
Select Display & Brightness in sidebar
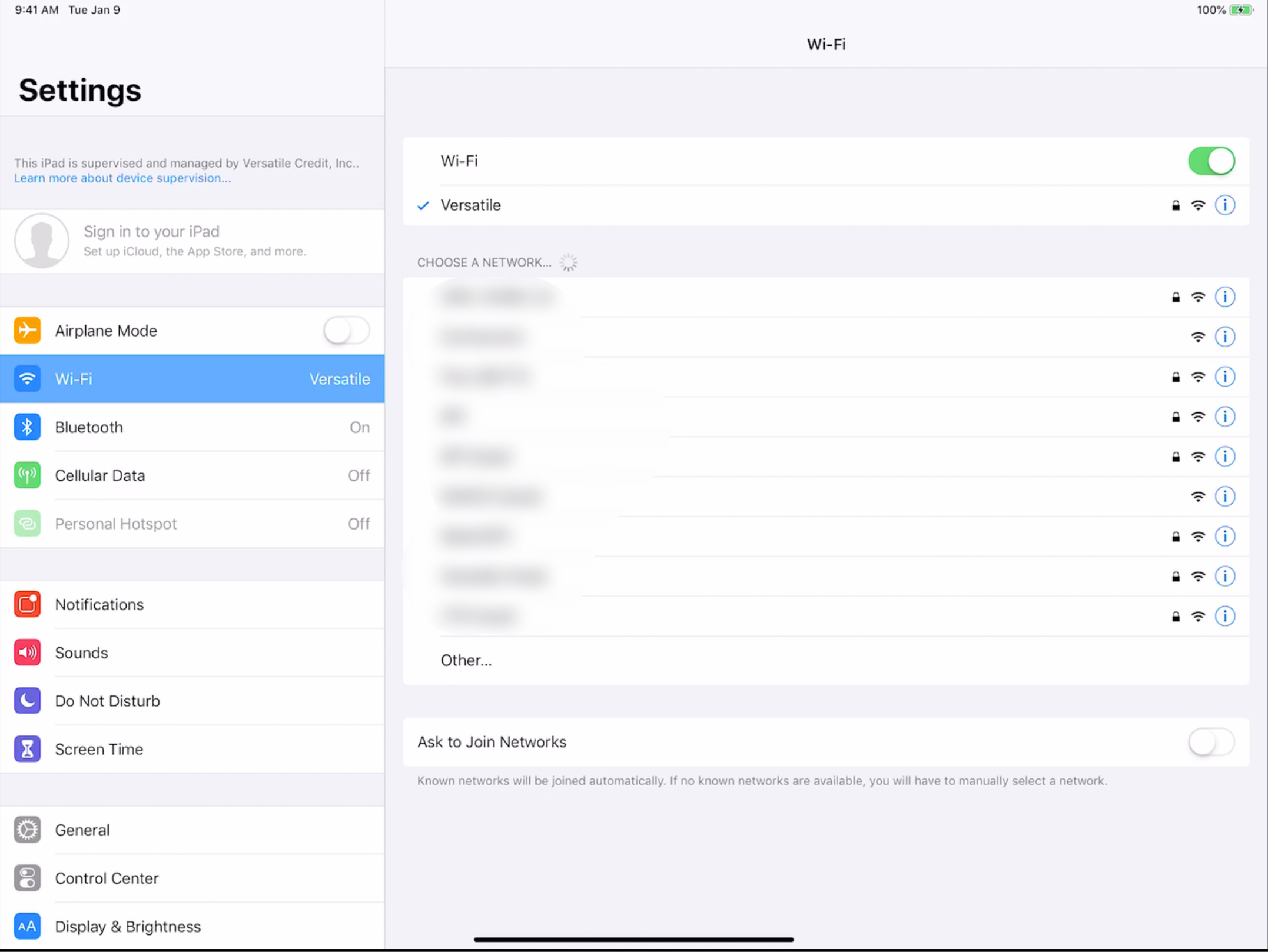point(128,926)
